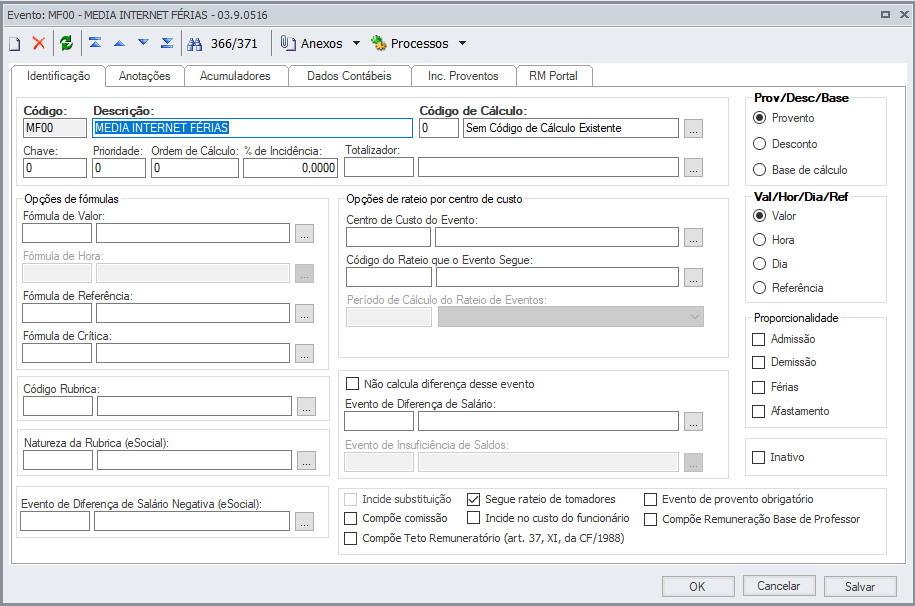
Task: Go to last record arrow icon
Action: (x=167, y=43)
